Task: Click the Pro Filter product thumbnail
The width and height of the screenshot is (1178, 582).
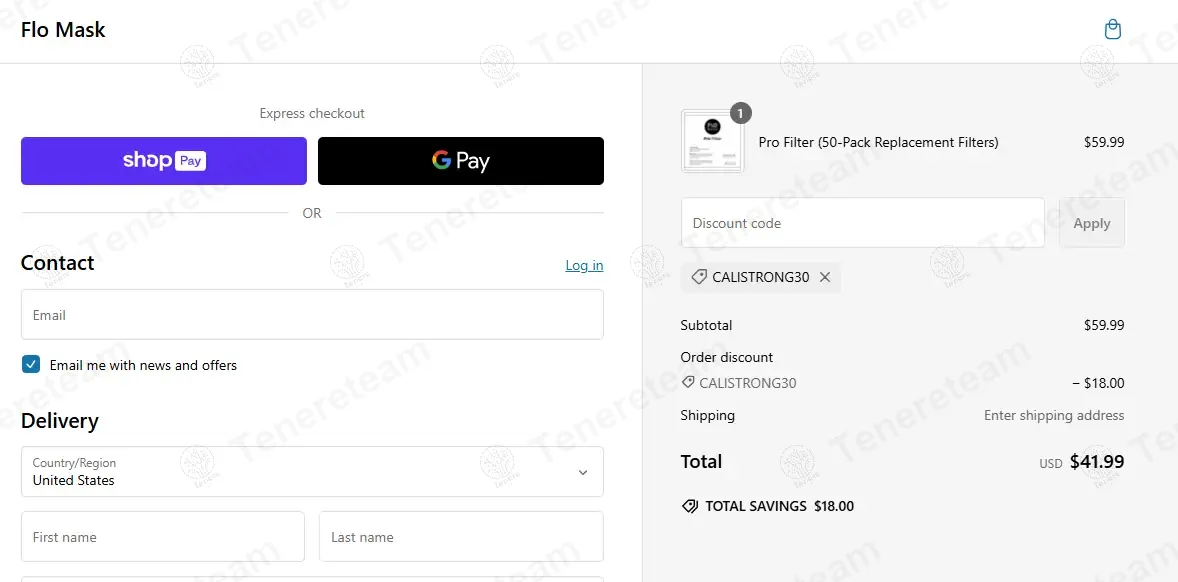Action: pyautogui.click(x=712, y=143)
